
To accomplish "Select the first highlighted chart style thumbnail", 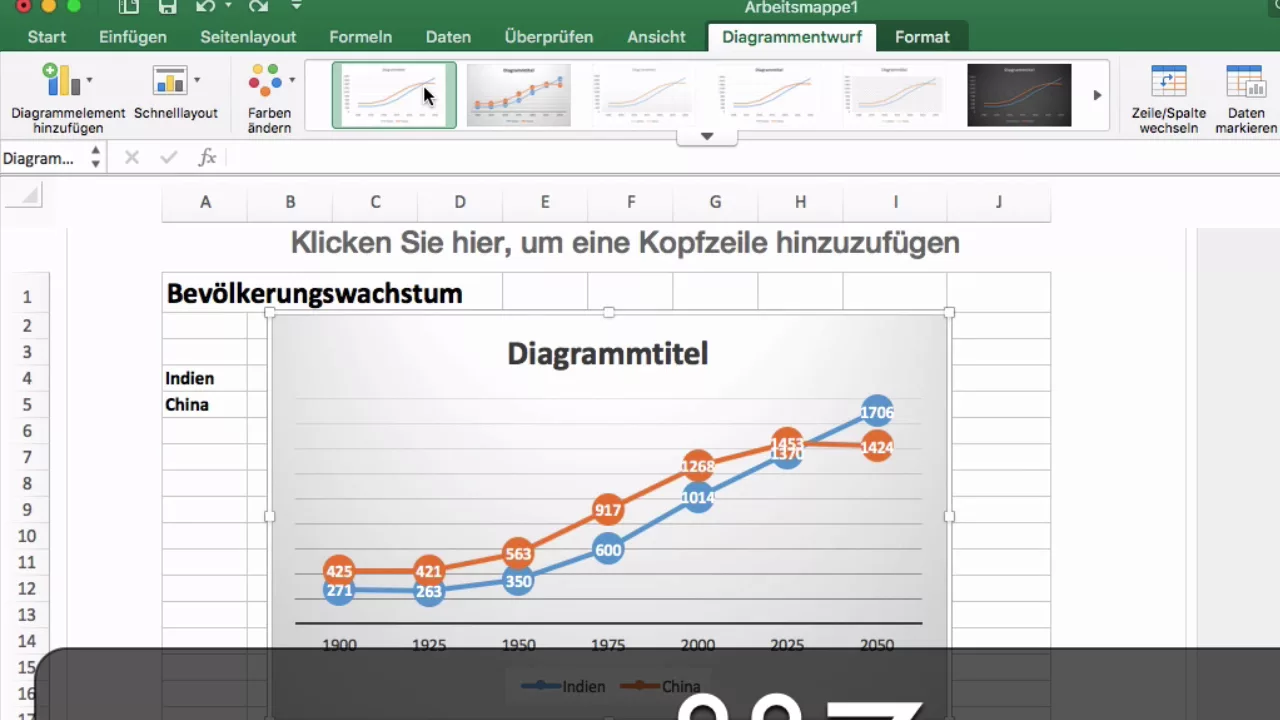I will (394, 95).
